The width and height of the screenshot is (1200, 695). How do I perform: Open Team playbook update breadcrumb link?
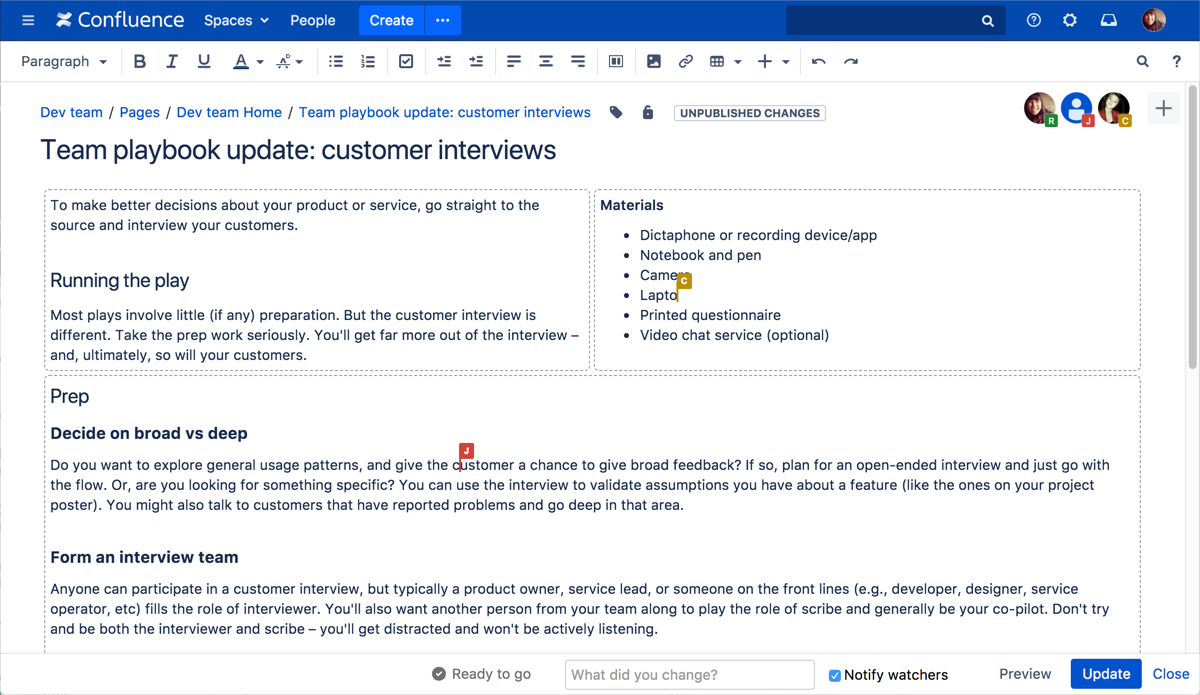pos(445,112)
